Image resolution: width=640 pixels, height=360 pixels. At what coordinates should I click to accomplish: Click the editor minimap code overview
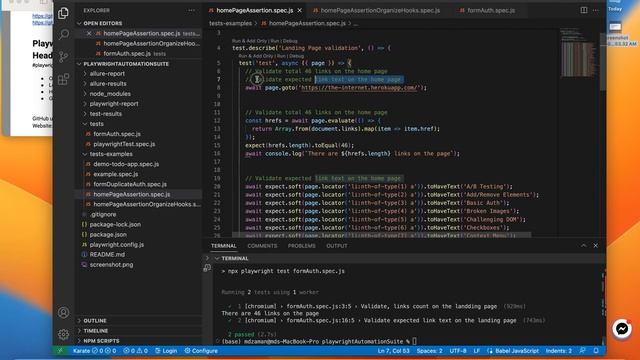click(578, 52)
